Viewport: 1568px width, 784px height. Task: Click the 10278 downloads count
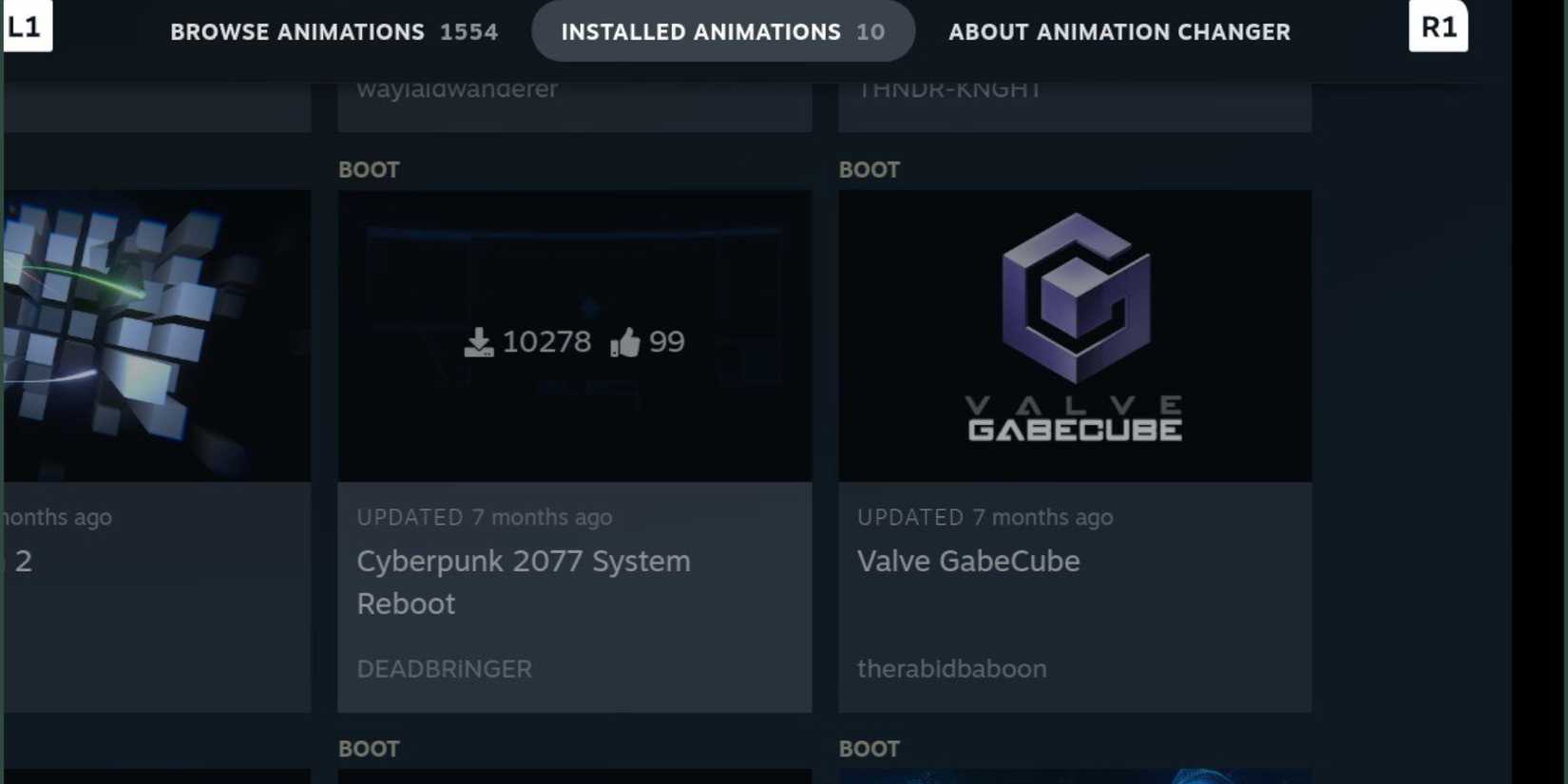tap(546, 341)
